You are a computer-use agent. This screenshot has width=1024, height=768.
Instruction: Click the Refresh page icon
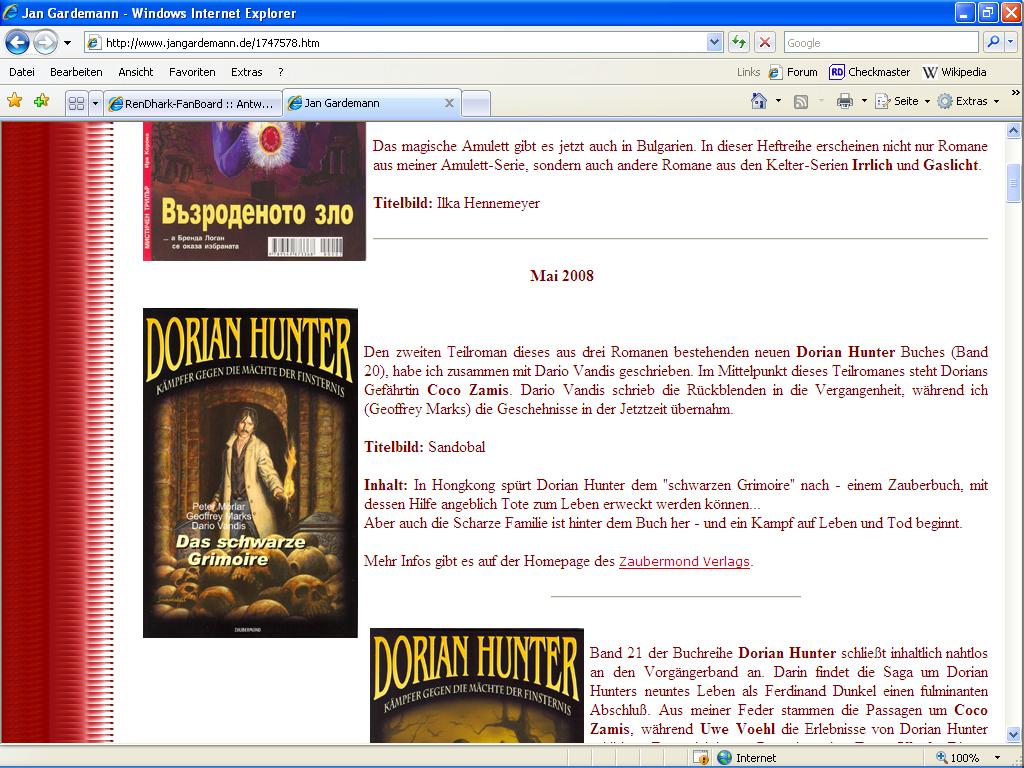tap(739, 42)
